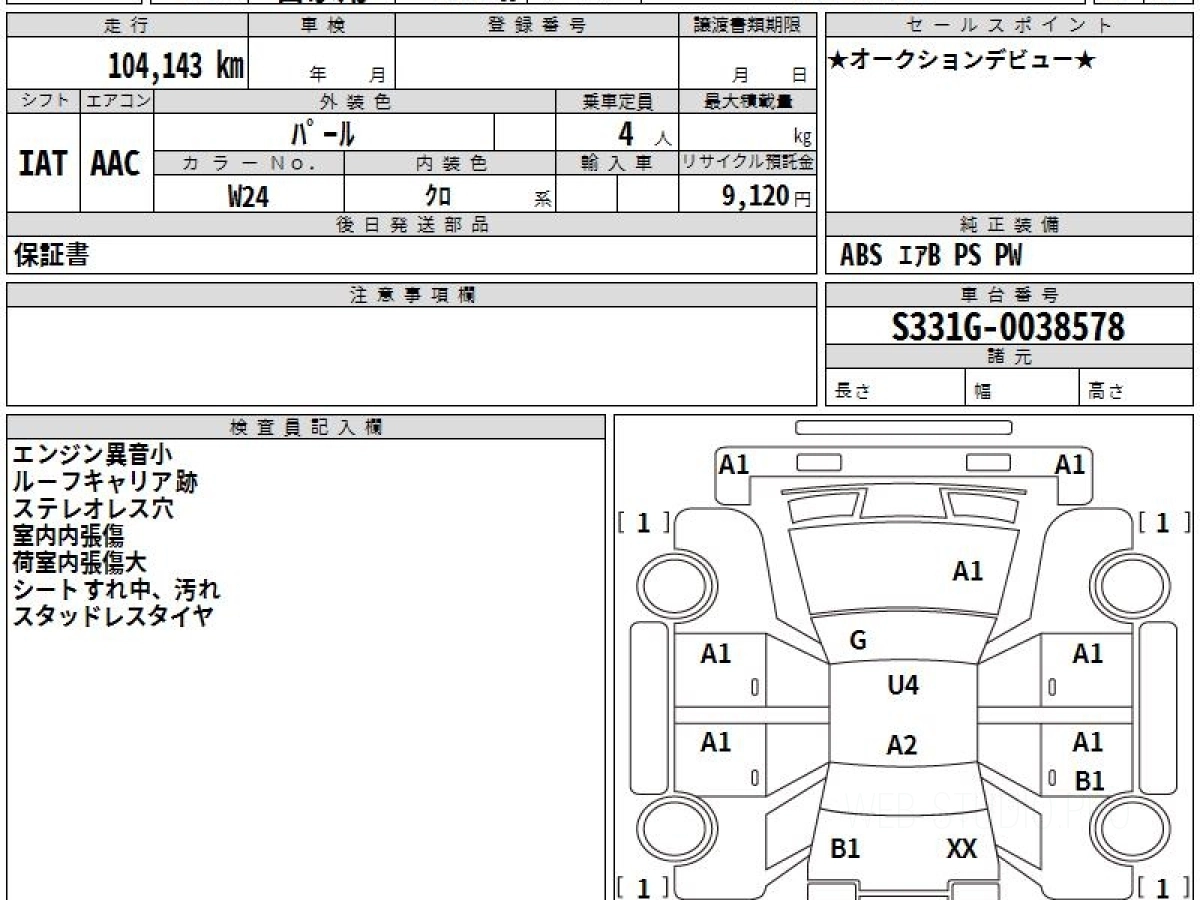Click the A1 mark on the left rear door
1200x900 pixels.
click(716, 742)
